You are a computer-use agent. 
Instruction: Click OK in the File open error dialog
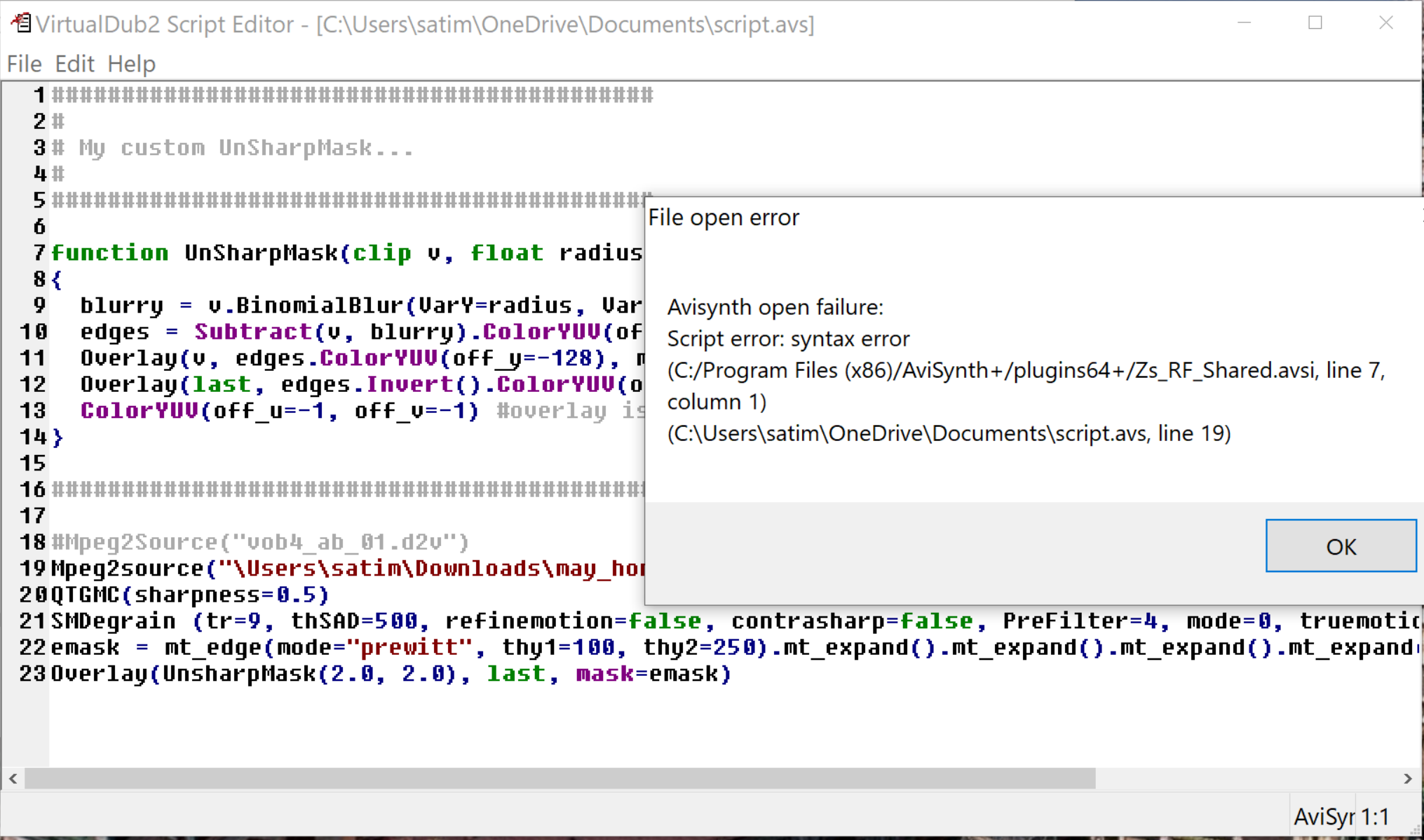click(x=1341, y=546)
